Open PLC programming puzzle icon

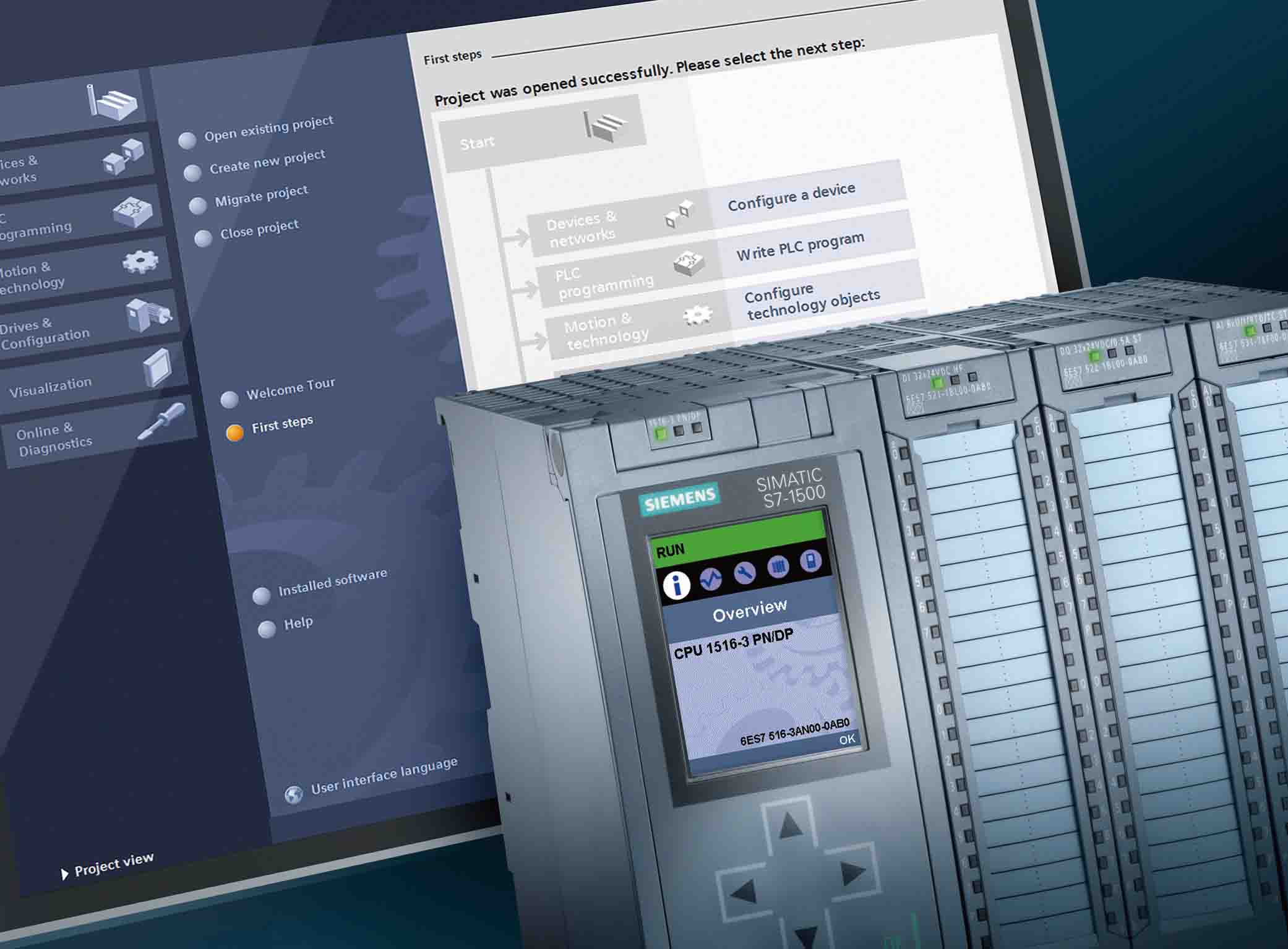(x=132, y=211)
